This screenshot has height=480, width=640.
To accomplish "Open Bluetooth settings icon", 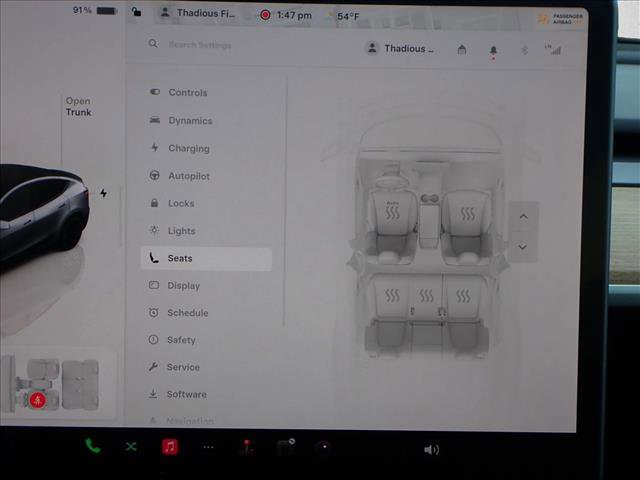I will pos(525,50).
